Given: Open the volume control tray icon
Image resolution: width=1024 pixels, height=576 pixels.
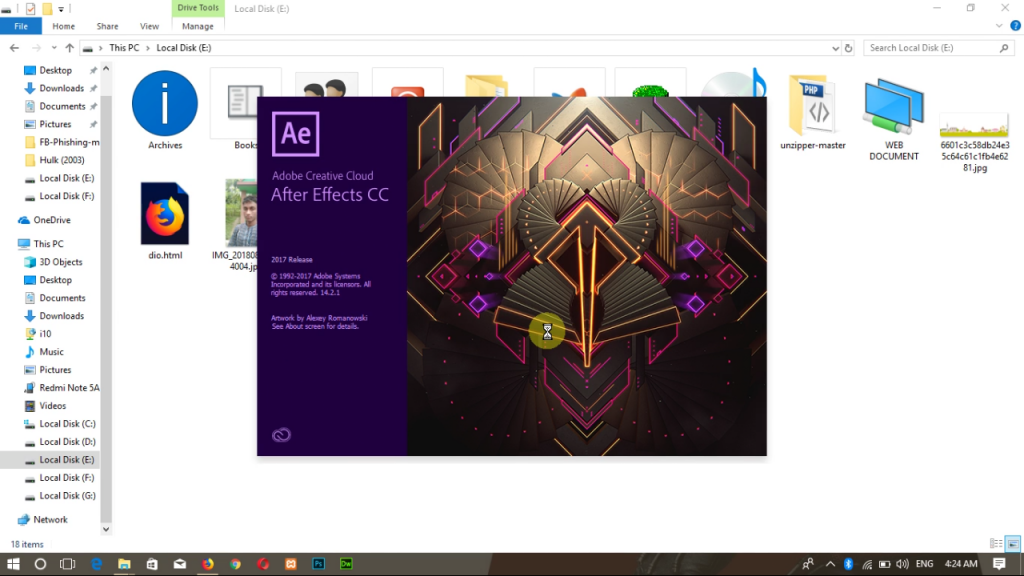Looking at the screenshot, I should (903, 564).
